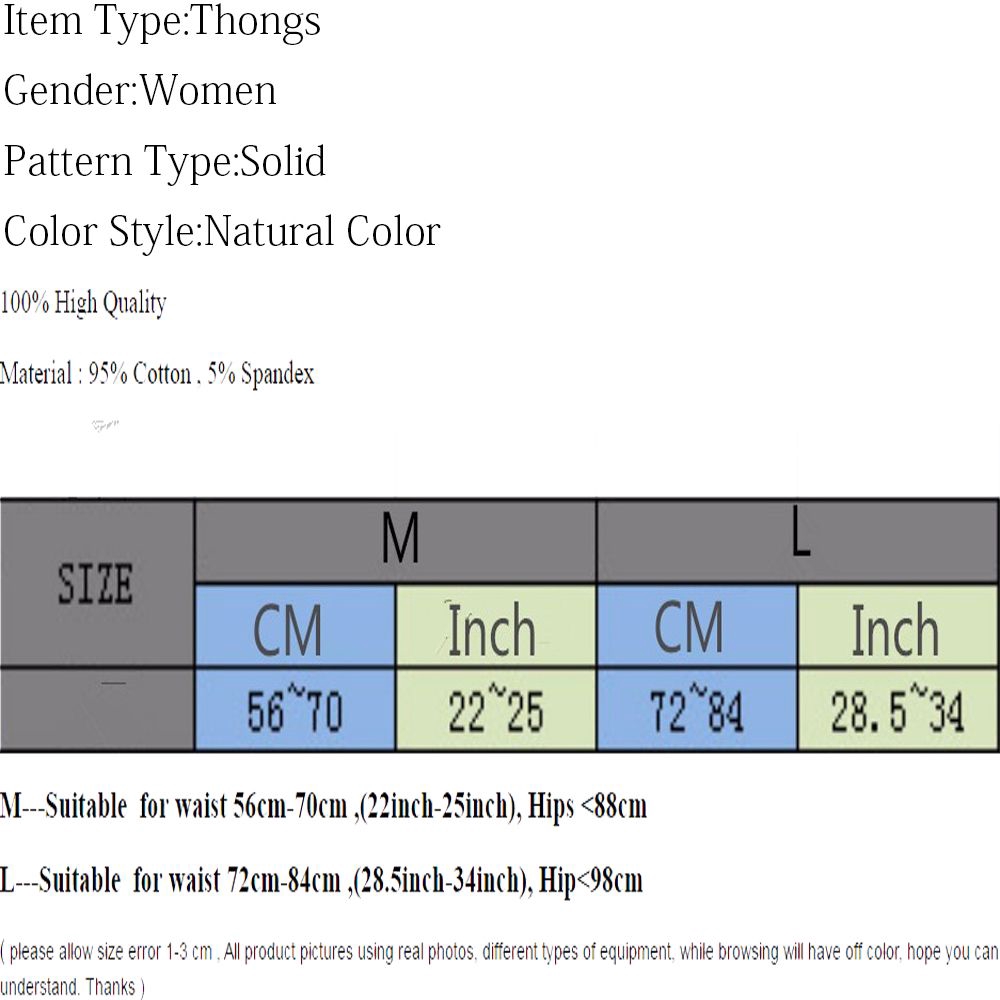Click the Pattern Type:Solid line
Viewport: 1000px width, 1000px height.
165,161
